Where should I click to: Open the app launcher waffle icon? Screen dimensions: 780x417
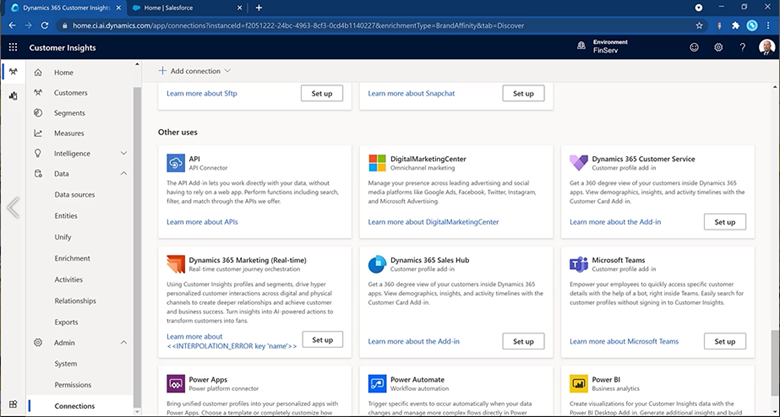click(x=13, y=47)
